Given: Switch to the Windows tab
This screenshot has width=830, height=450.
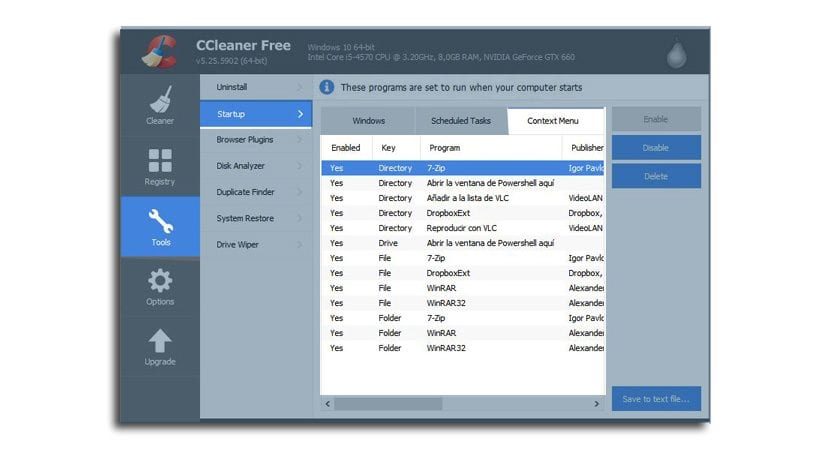Looking at the screenshot, I should coord(368,121).
